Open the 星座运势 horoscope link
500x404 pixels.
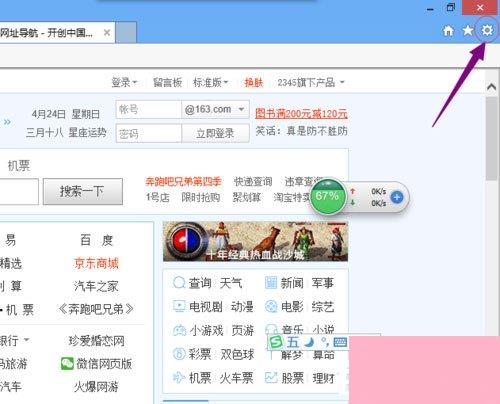click(87, 132)
